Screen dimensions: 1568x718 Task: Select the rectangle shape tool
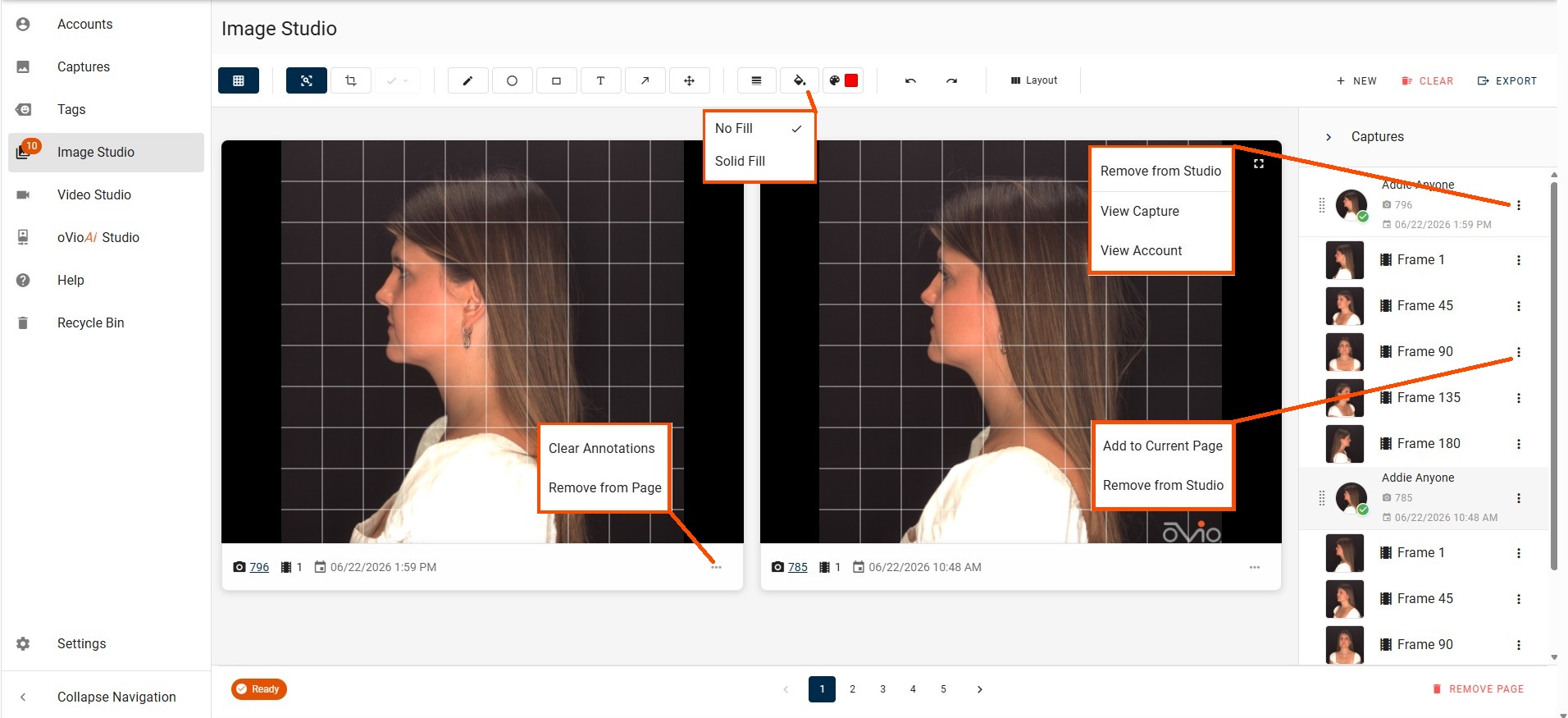click(x=556, y=80)
